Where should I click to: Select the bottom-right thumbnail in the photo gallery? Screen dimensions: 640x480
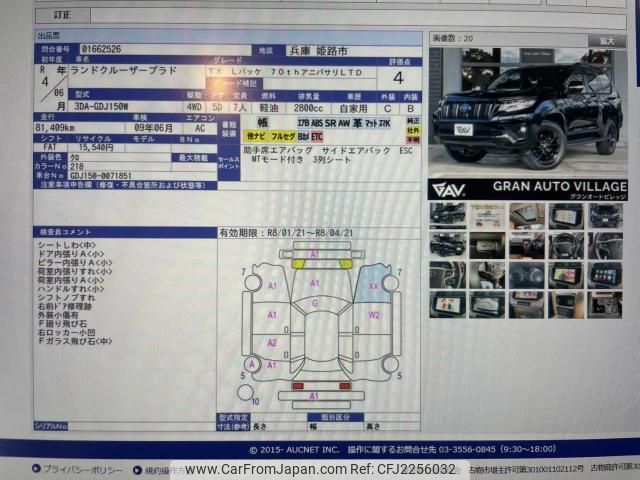coord(606,304)
